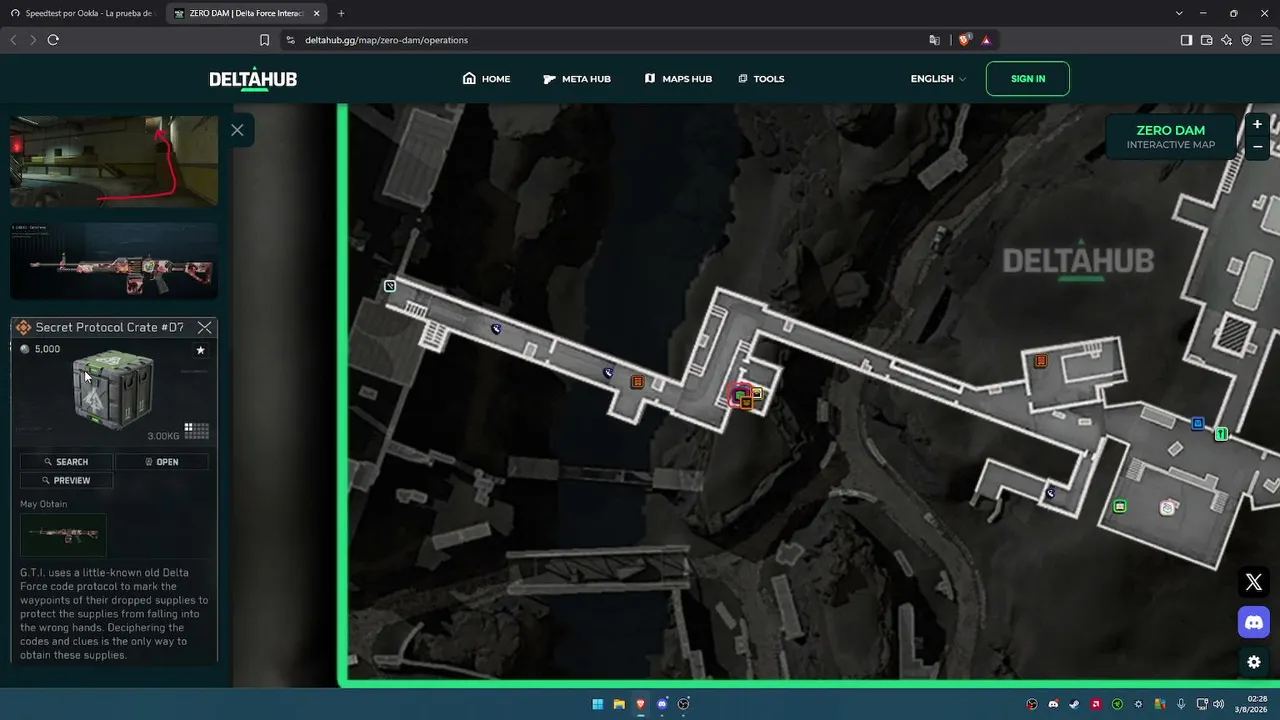Click the Search button on the crate card
This screenshot has width=1280, height=720.
tap(66, 462)
